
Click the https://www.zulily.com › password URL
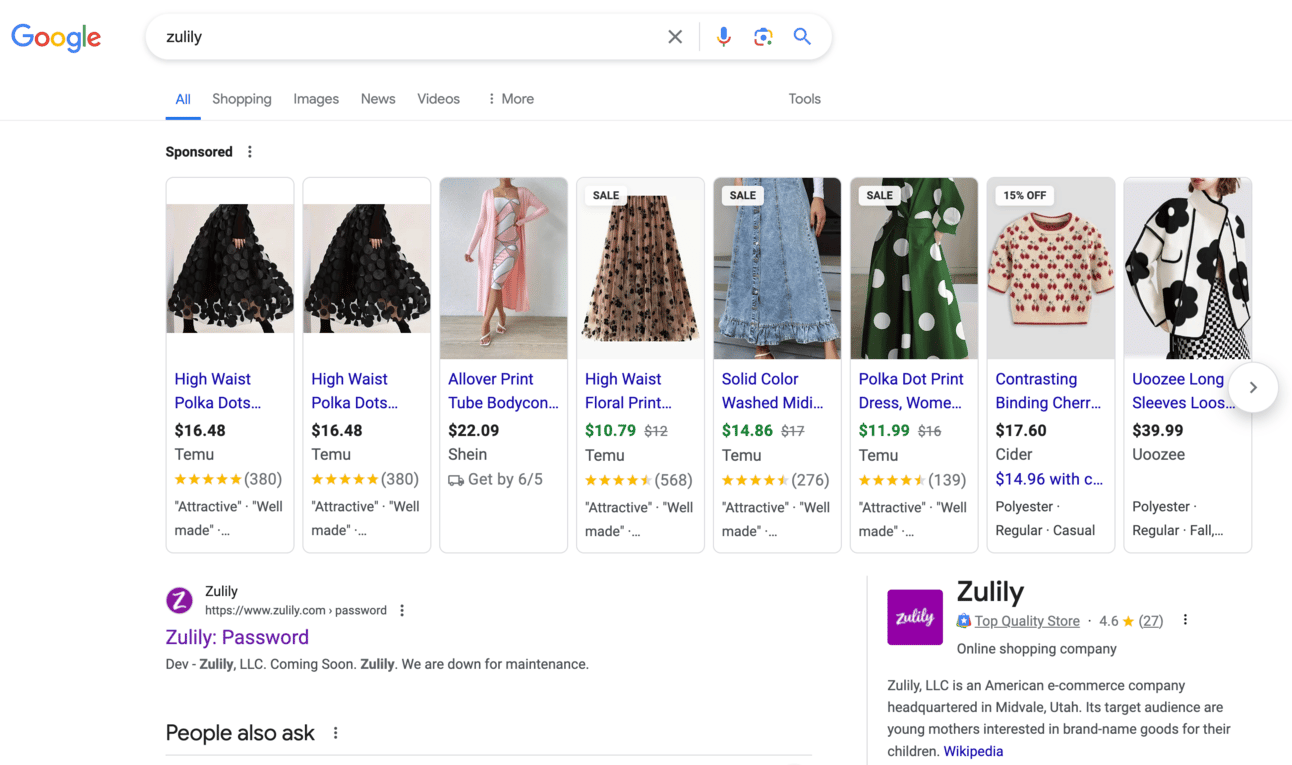click(296, 610)
